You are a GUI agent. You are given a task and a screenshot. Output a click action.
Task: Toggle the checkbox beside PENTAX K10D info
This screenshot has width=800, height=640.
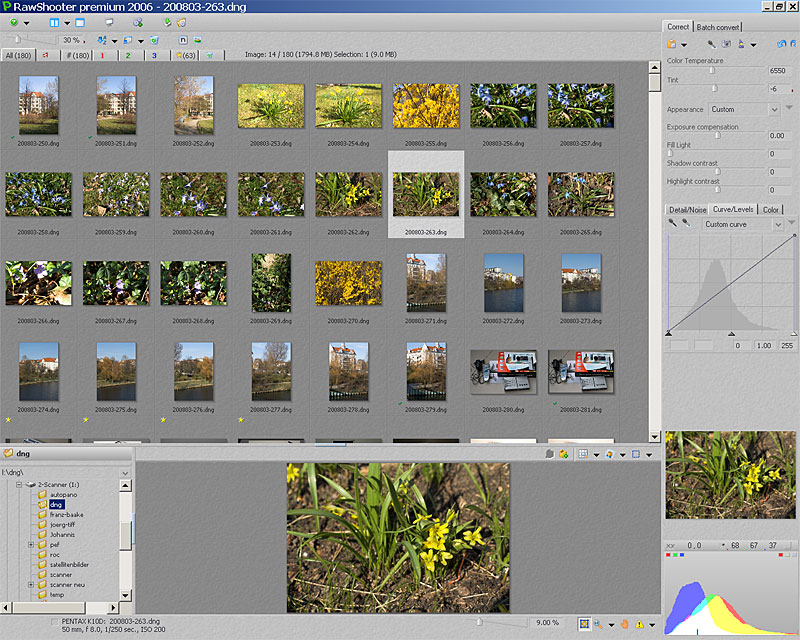click(x=55, y=622)
